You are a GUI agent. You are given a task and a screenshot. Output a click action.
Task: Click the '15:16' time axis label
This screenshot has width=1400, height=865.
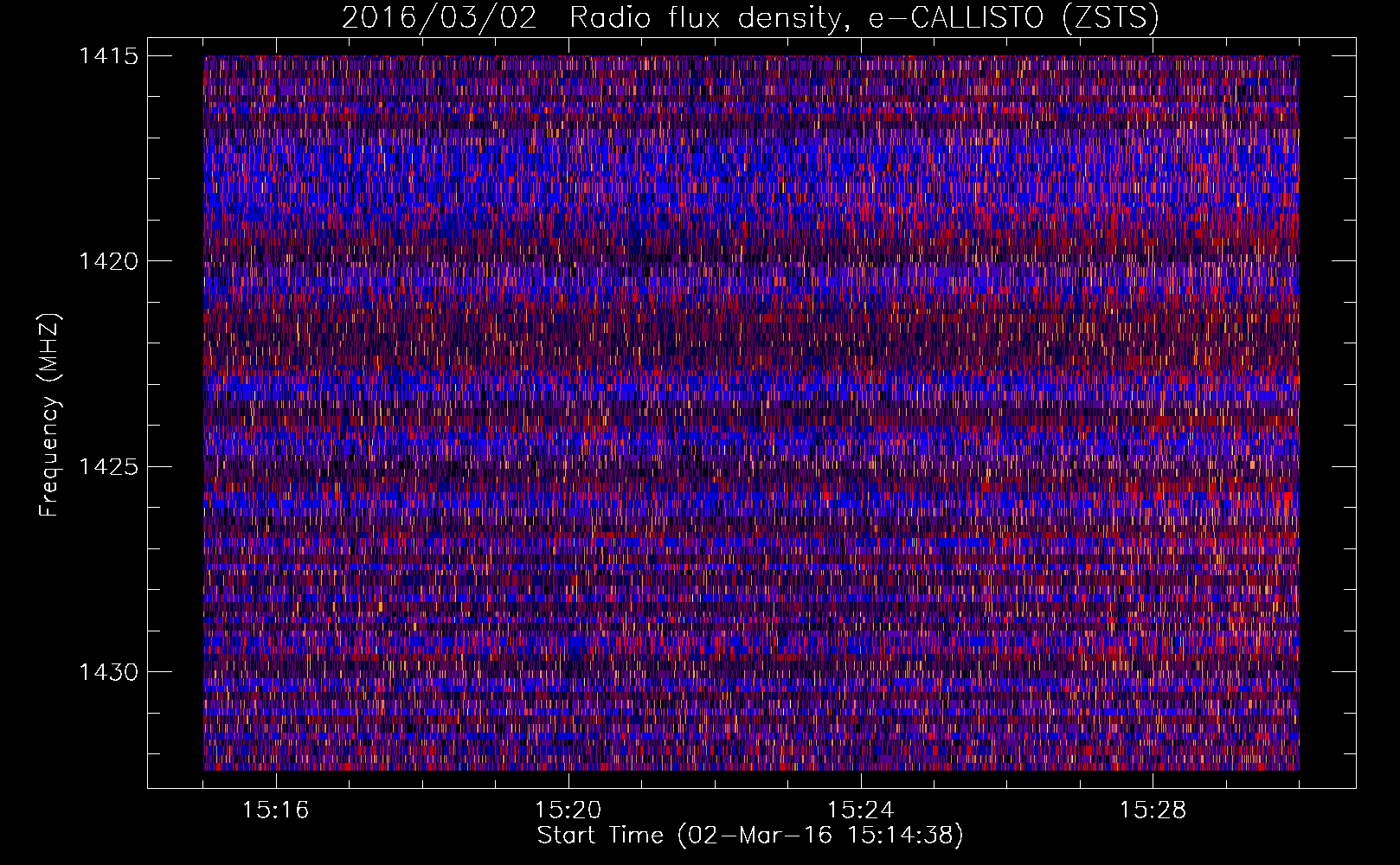click(275, 811)
